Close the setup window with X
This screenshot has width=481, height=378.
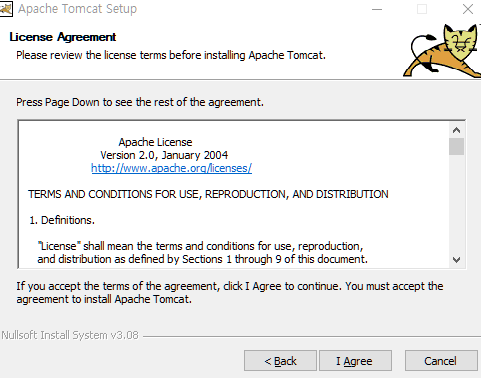click(x=468, y=9)
